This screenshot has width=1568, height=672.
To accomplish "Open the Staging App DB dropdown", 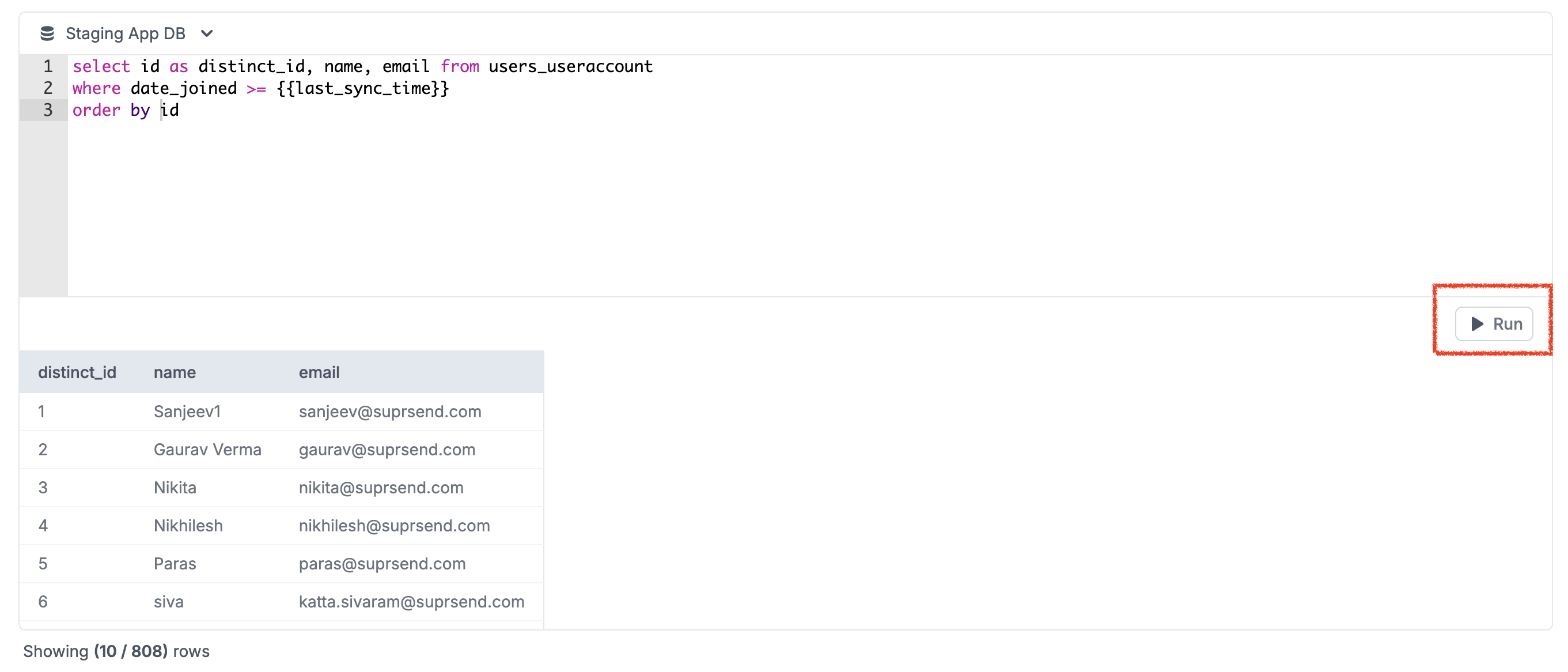I will point(126,33).
